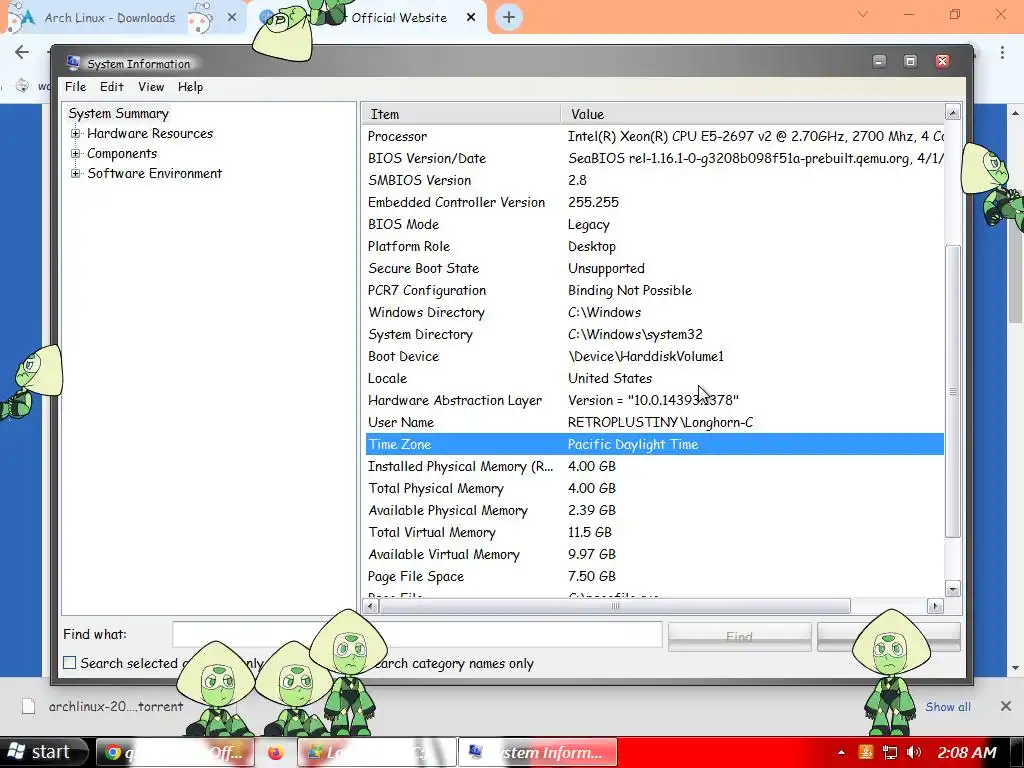Image resolution: width=1024 pixels, height=768 pixels.
Task: Open a new browser tab
Action: click(x=509, y=18)
